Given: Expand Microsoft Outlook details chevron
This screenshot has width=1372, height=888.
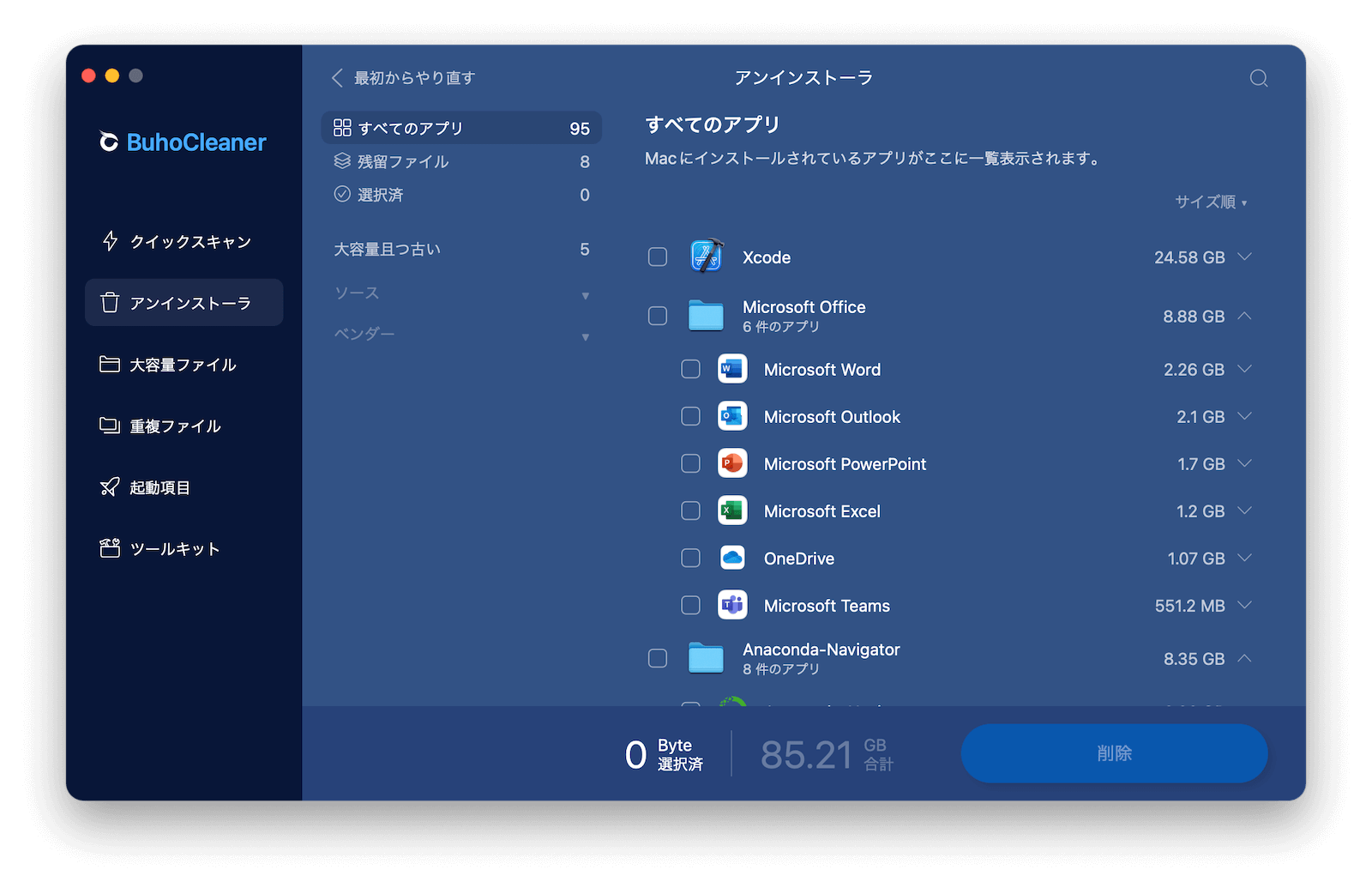Looking at the screenshot, I should (1245, 416).
